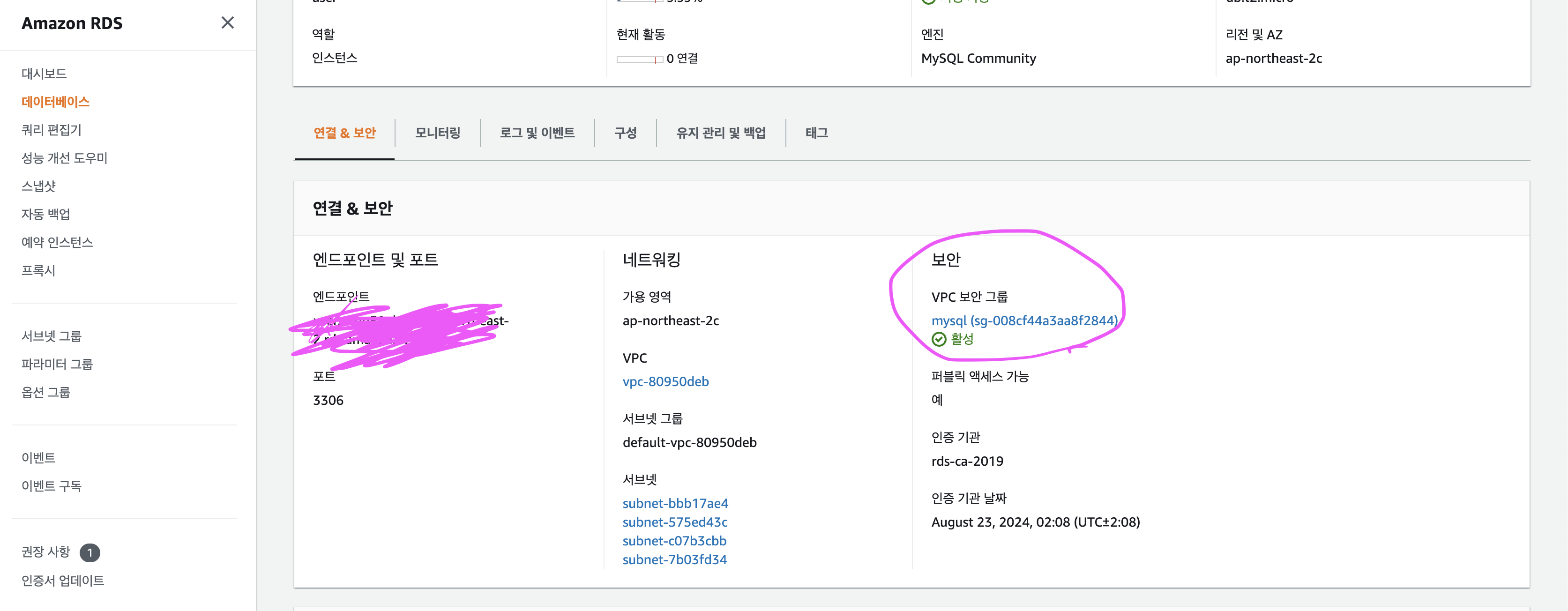Select the 유지 관리 및 백업 tab
The height and width of the screenshot is (611, 1568).
pos(721,133)
